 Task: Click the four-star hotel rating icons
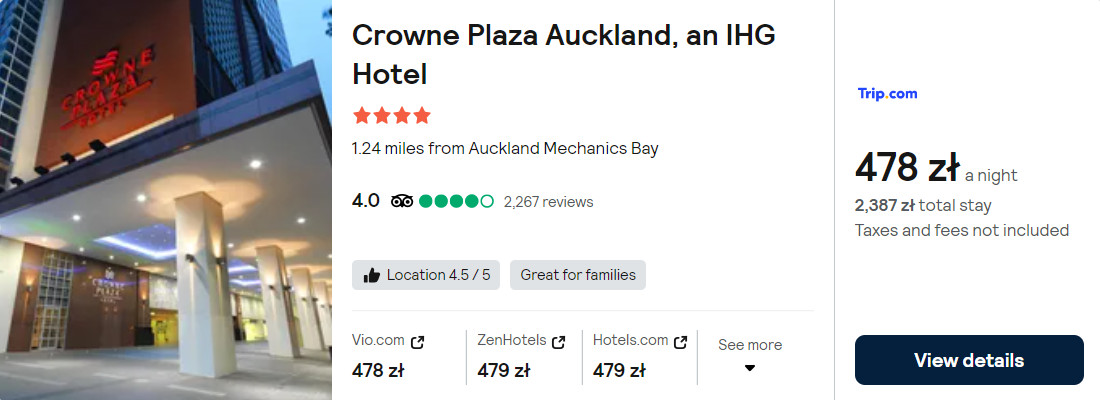(x=391, y=115)
